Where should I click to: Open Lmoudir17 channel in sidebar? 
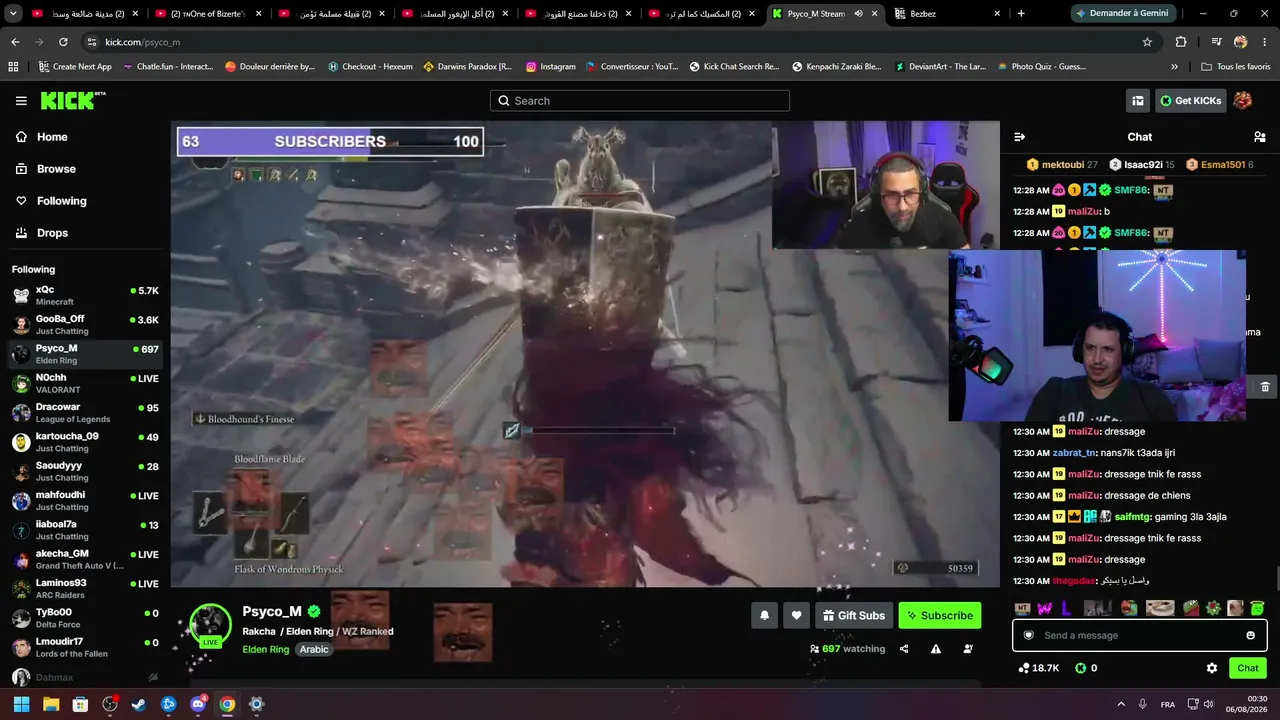click(85, 646)
